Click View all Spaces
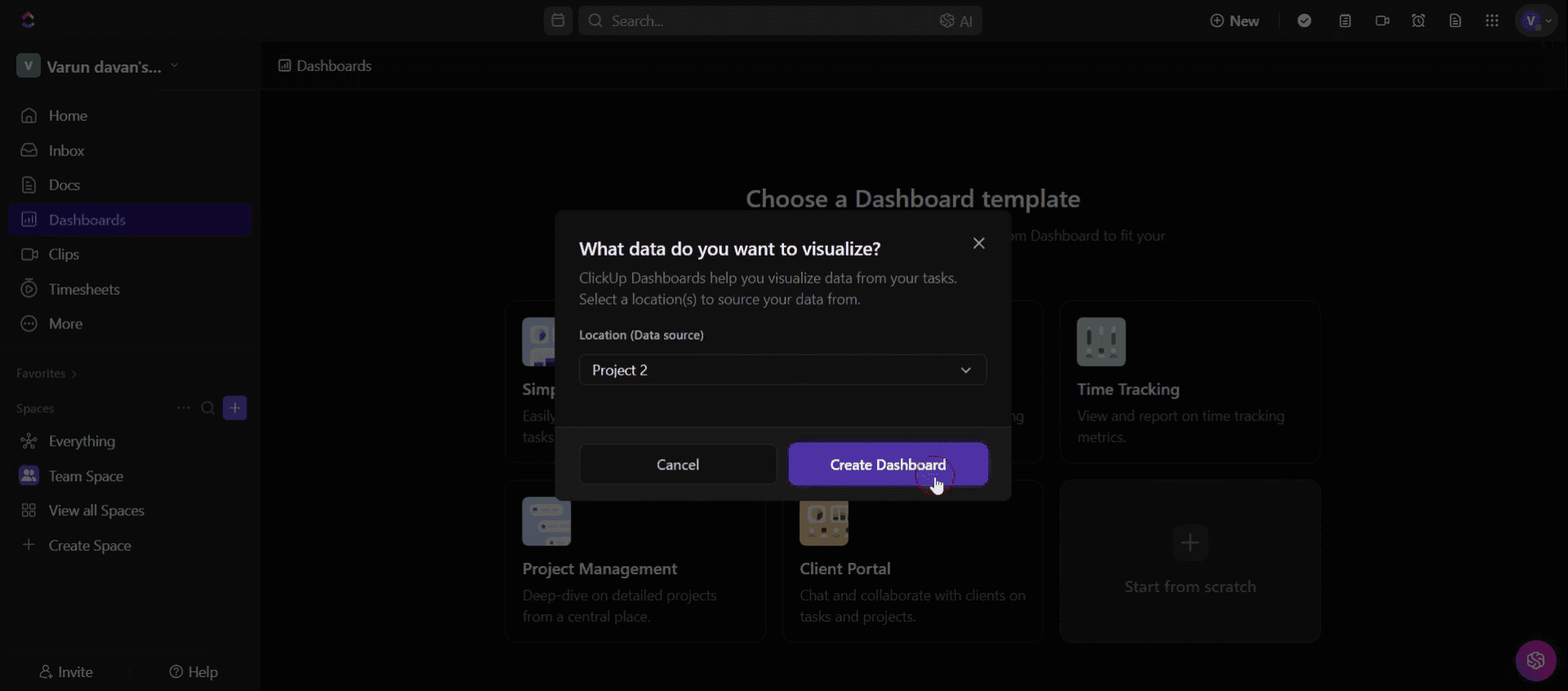Screen dimensions: 1568x691 (130, 510)
